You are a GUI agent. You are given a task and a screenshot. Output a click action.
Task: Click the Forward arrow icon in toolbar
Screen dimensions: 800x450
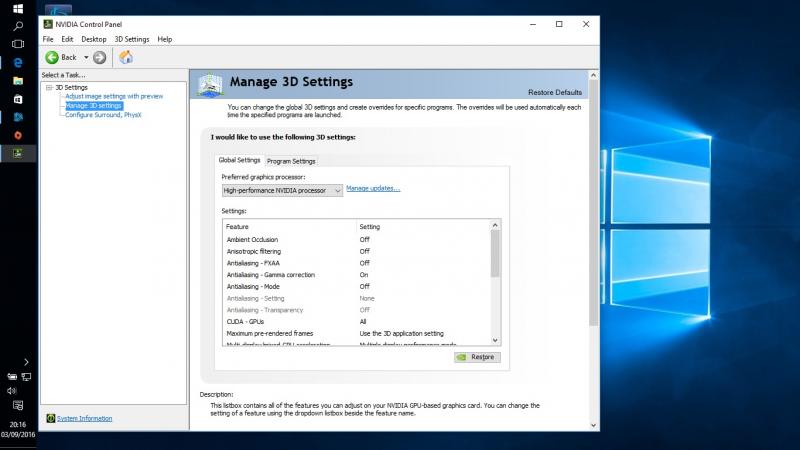click(100, 57)
